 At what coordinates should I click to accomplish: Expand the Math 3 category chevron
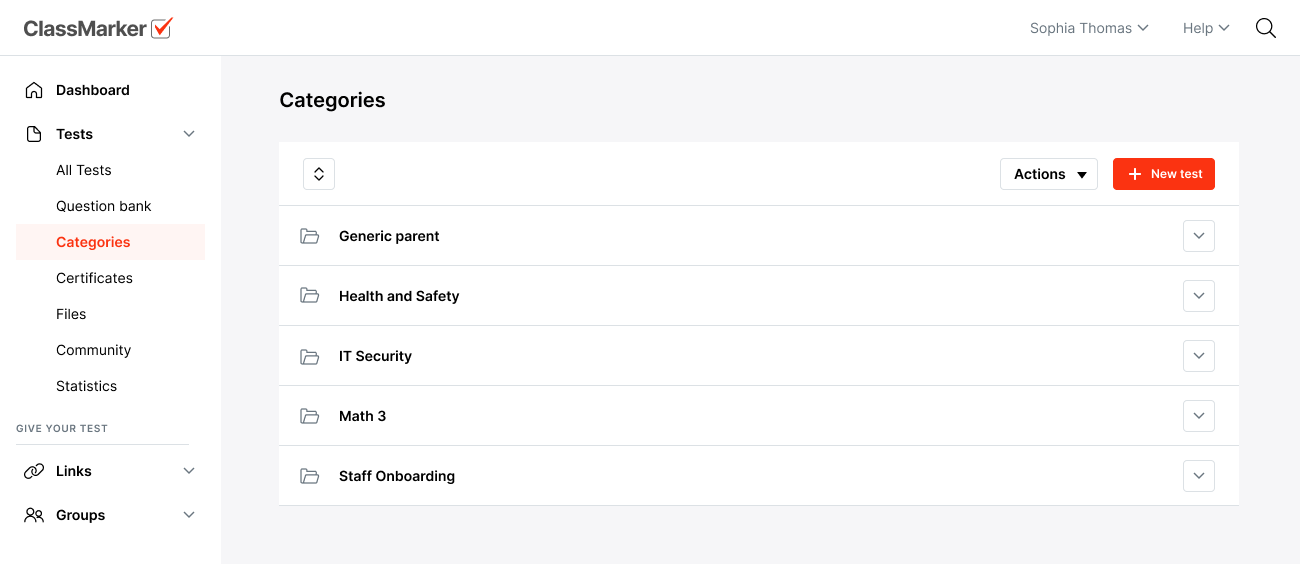click(1198, 416)
